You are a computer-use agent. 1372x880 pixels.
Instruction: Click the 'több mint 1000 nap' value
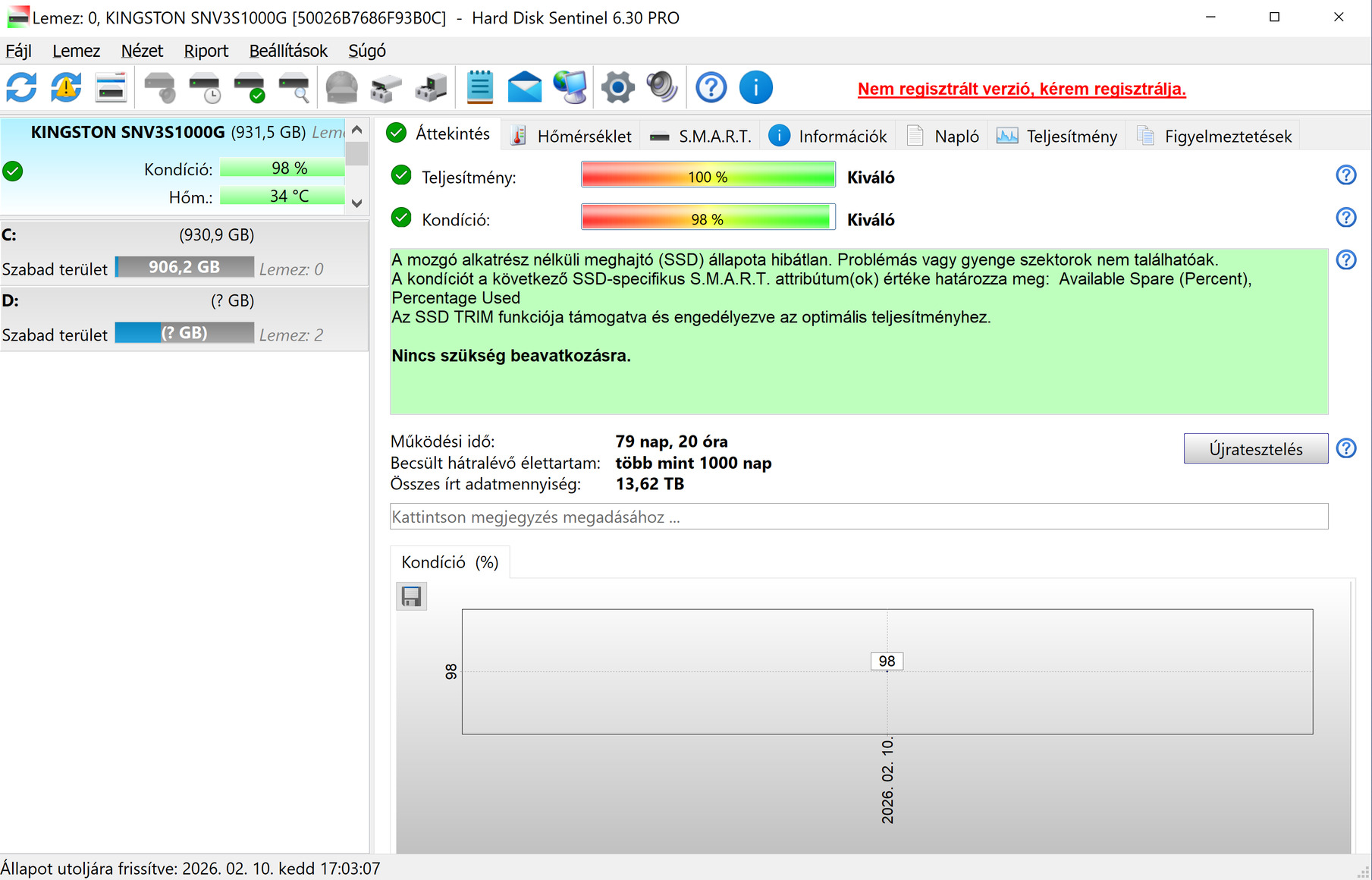693,463
